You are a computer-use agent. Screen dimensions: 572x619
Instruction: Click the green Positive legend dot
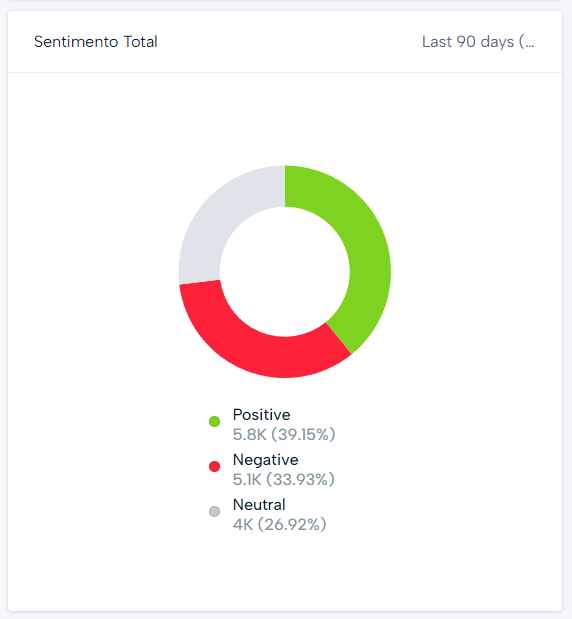(x=214, y=421)
